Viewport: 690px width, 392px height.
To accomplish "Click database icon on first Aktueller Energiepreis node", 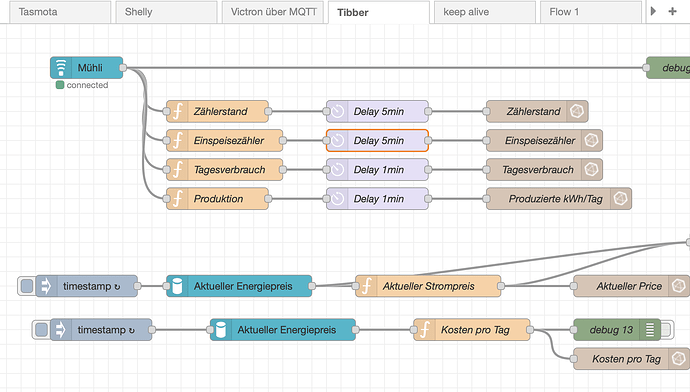I will [177, 286].
